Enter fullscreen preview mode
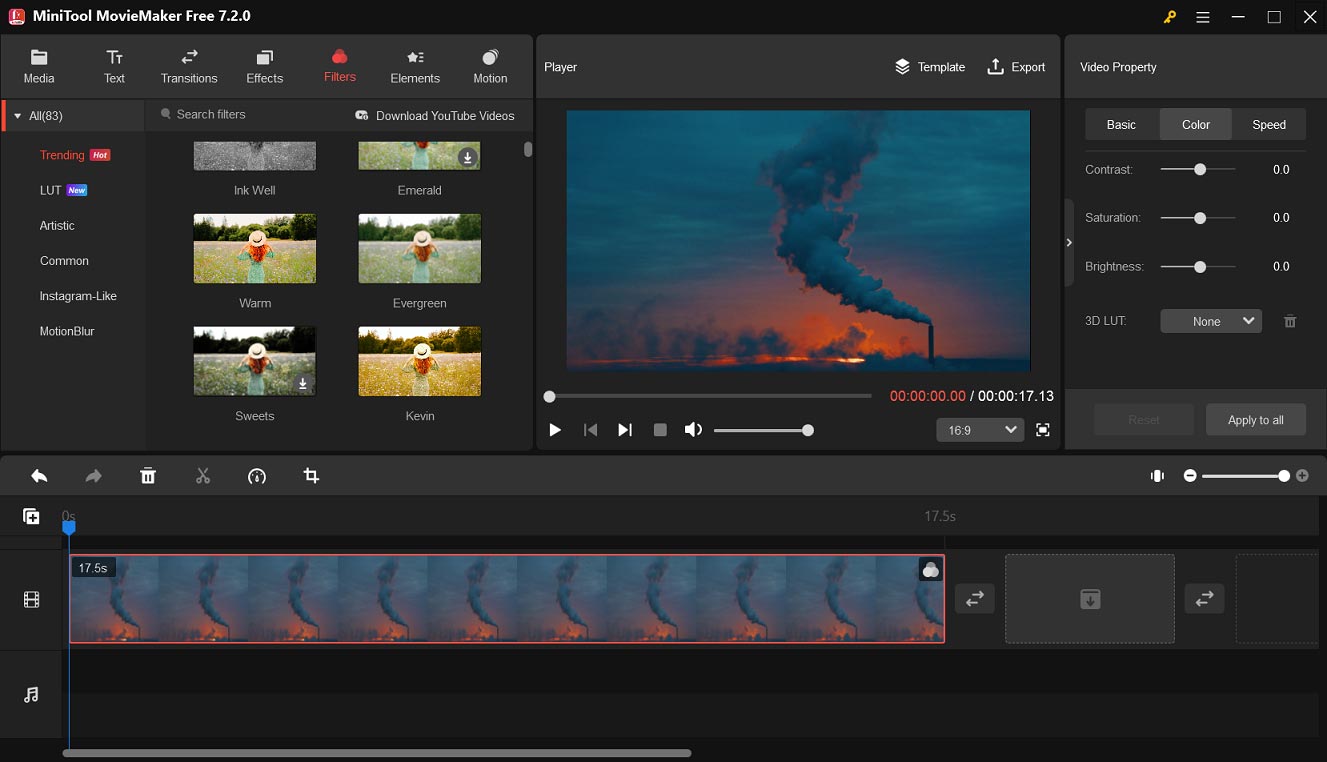1327x762 pixels. (1043, 430)
